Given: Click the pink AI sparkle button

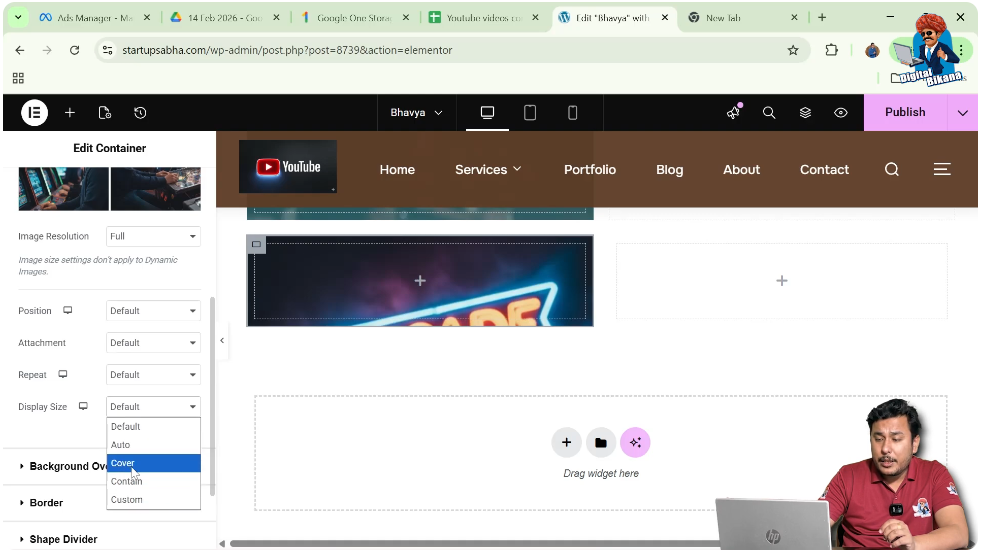Looking at the screenshot, I should (635, 443).
